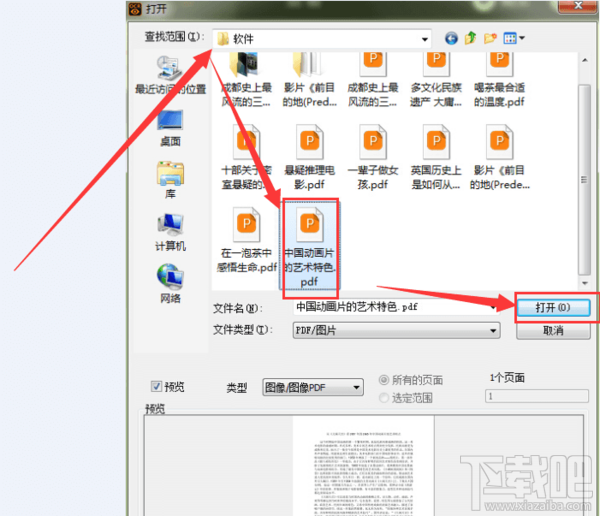Go up one folder level icon
This screenshot has height=516, width=600.
[471, 38]
